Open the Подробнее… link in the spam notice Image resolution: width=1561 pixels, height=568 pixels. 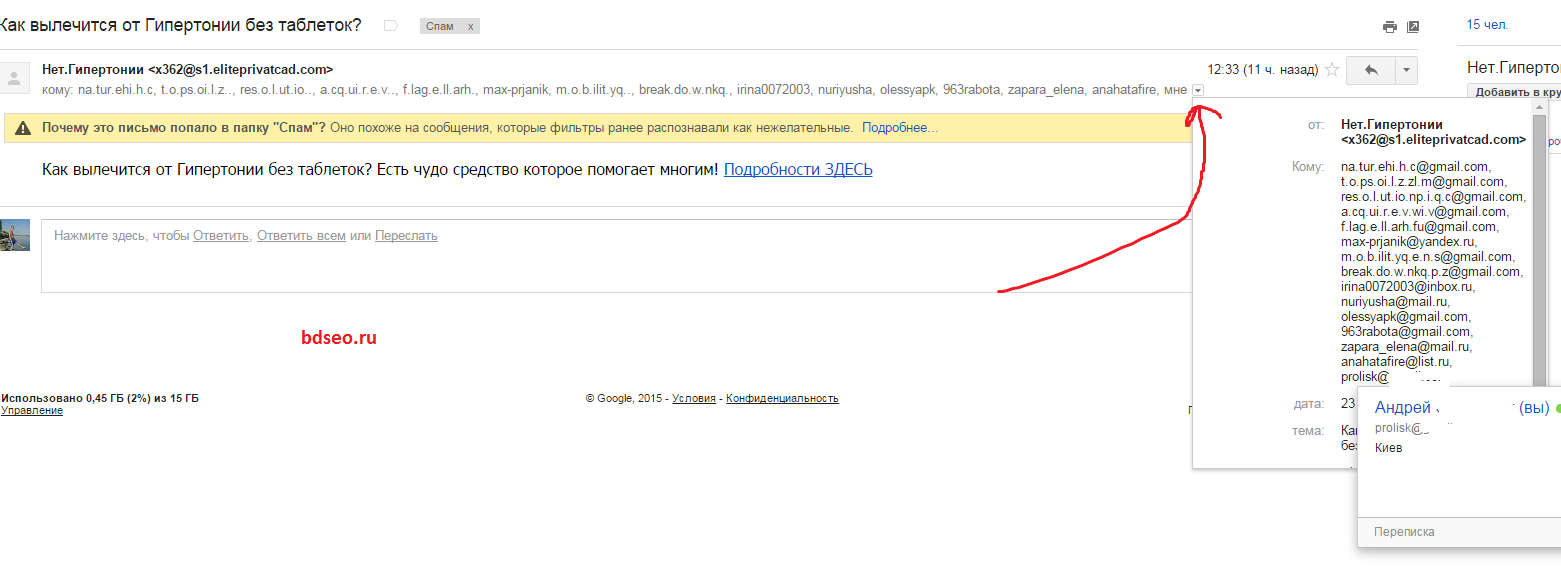click(900, 129)
